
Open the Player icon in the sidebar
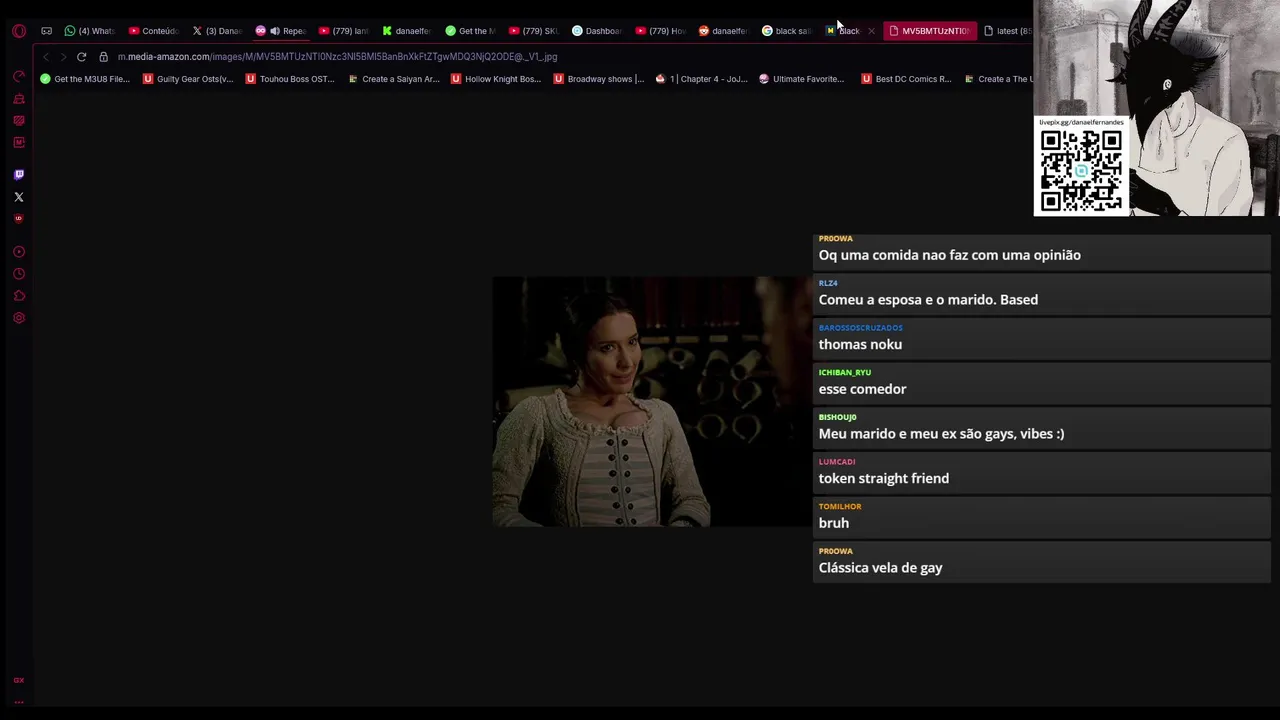click(x=19, y=252)
